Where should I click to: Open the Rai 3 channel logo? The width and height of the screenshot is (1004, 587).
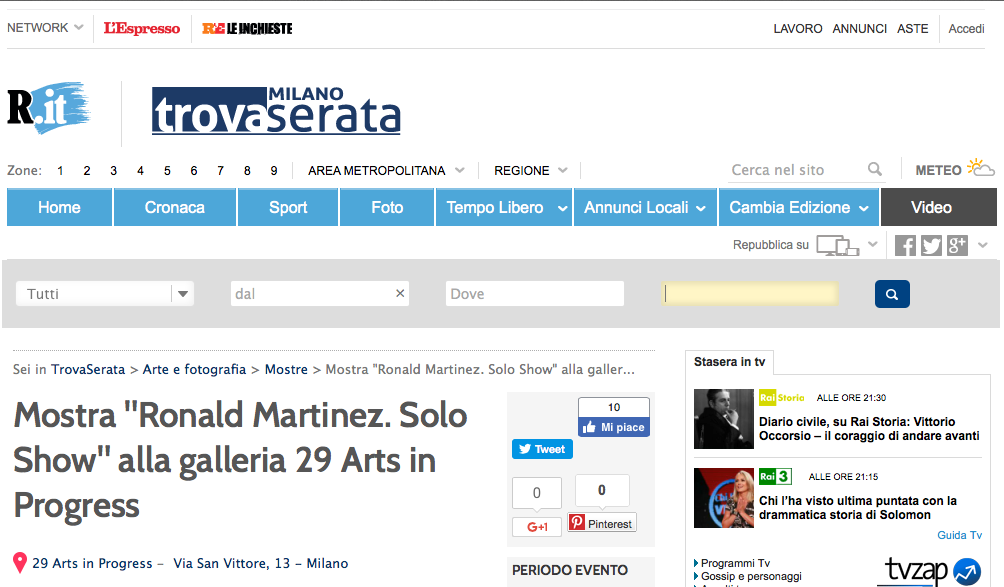[775, 476]
